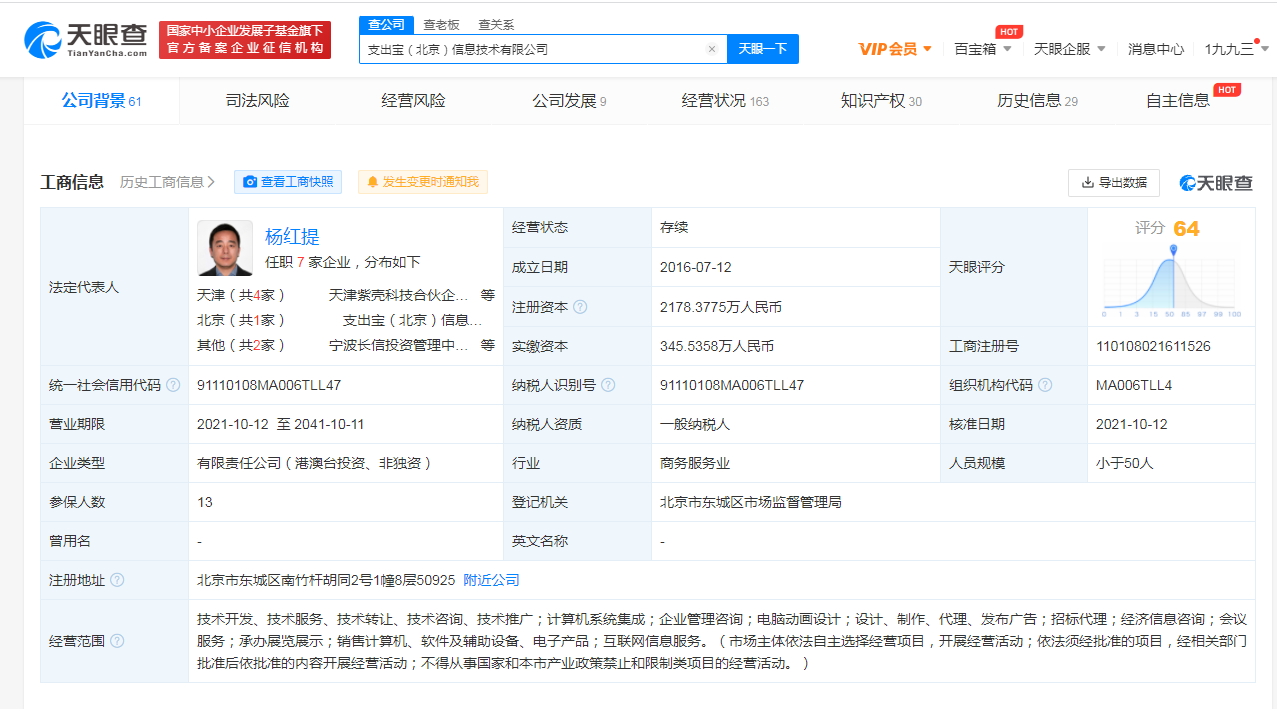The height and width of the screenshot is (709, 1277).
Task: Click the 国家中小企业发展子基金 red banner
Action: tap(245, 40)
